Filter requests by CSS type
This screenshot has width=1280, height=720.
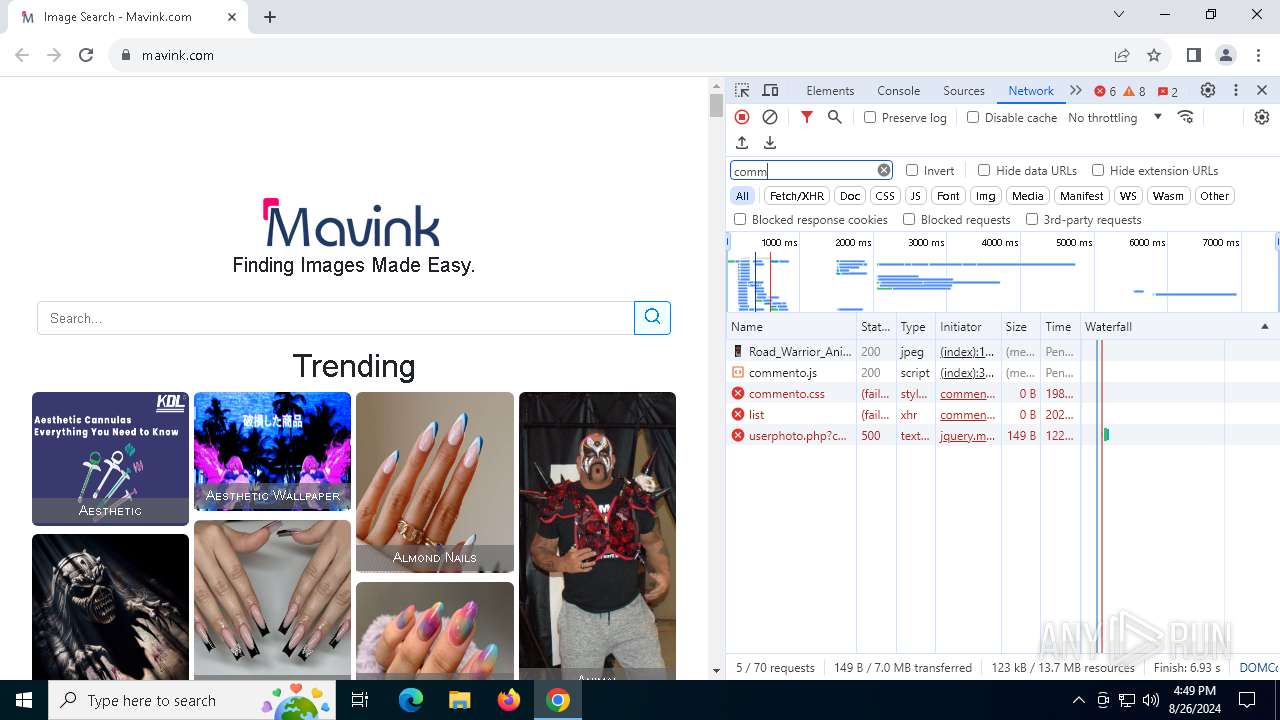885,196
